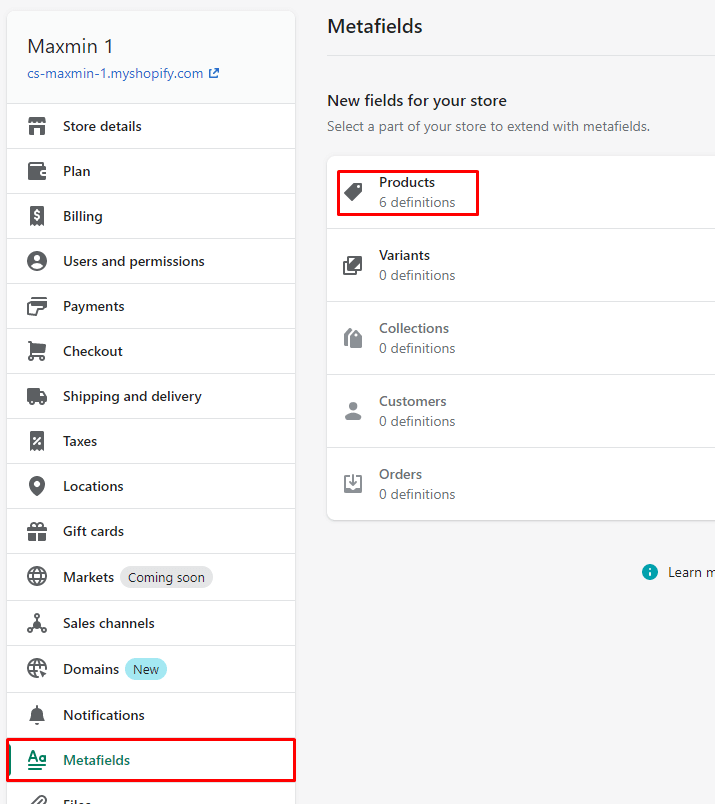Image resolution: width=715 pixels, height=804 pixels.
Task: Select Taxes in the sidebar
Action: (x=80, y=441)
